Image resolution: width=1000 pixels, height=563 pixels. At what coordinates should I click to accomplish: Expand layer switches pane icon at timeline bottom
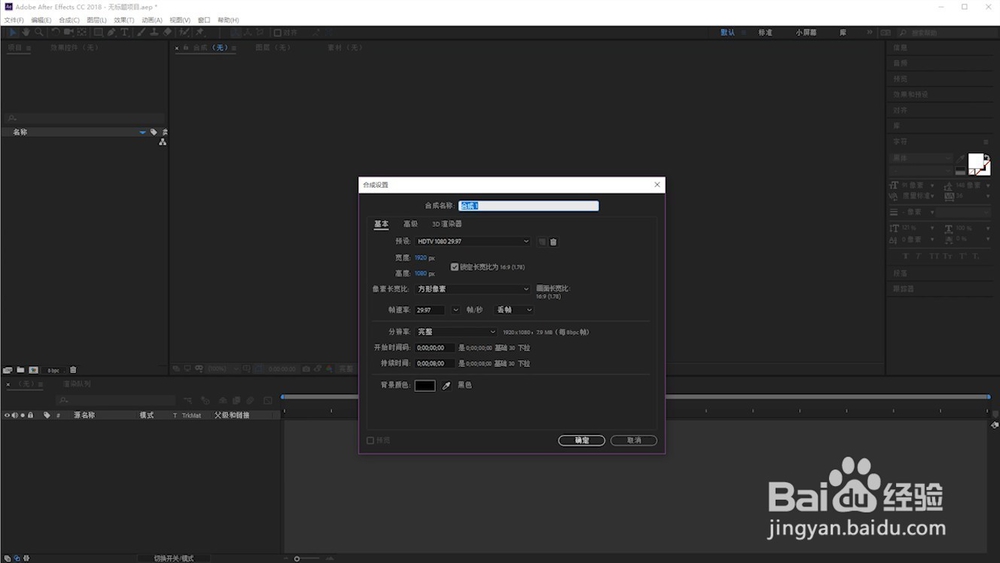[7, 559]
